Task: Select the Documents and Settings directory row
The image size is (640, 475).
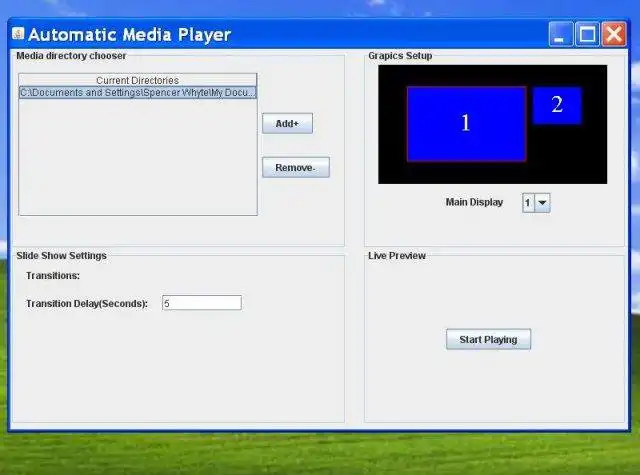Action: click(138, 93)
